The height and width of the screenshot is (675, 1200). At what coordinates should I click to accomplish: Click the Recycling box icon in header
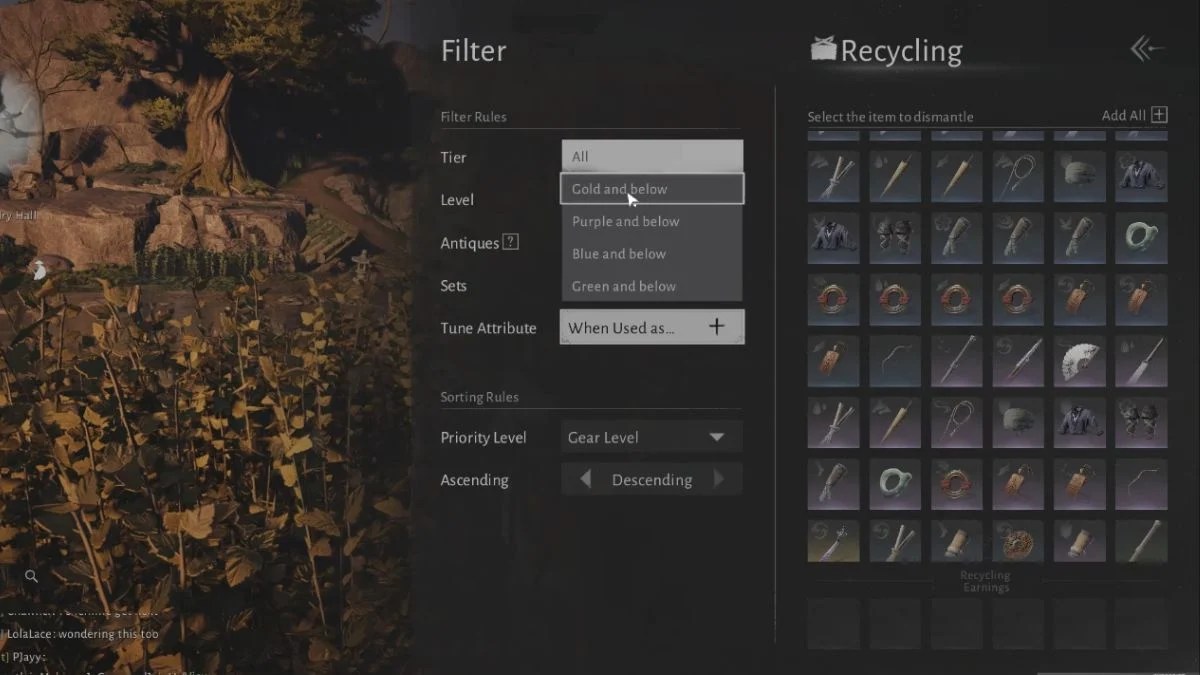pos(823,49)
